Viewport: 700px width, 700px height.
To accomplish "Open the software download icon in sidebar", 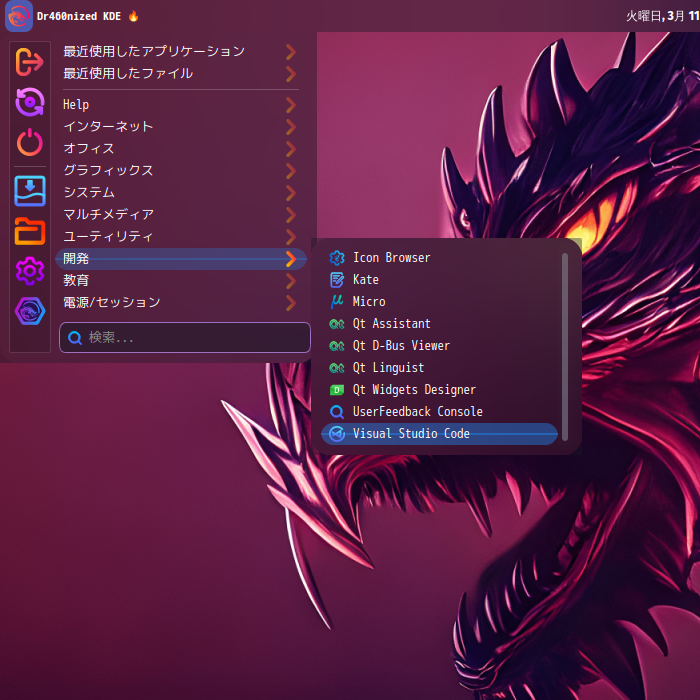I will 30,191.
